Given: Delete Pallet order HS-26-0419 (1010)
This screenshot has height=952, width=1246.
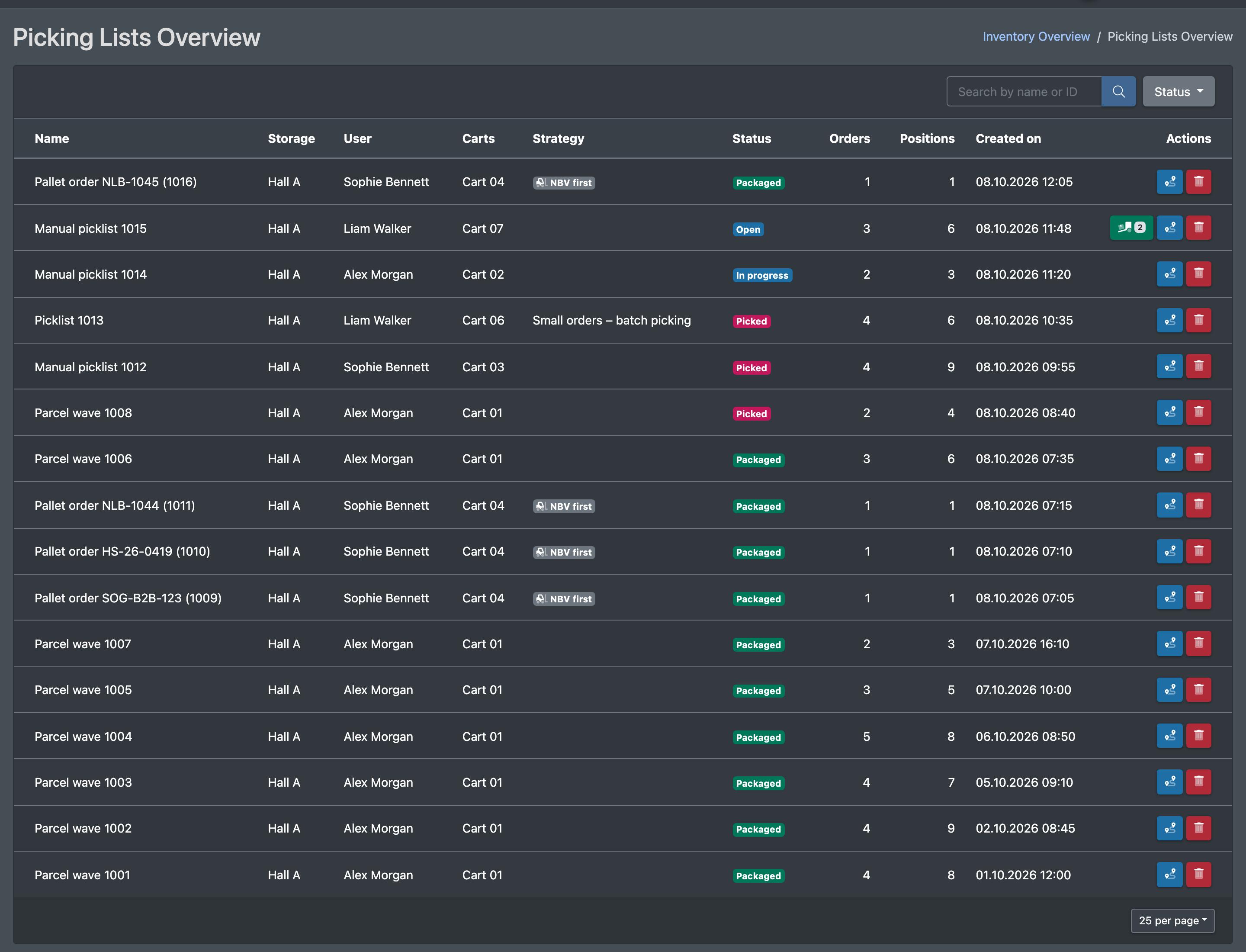Looking at the screenshot, I should pos(1198,551).
